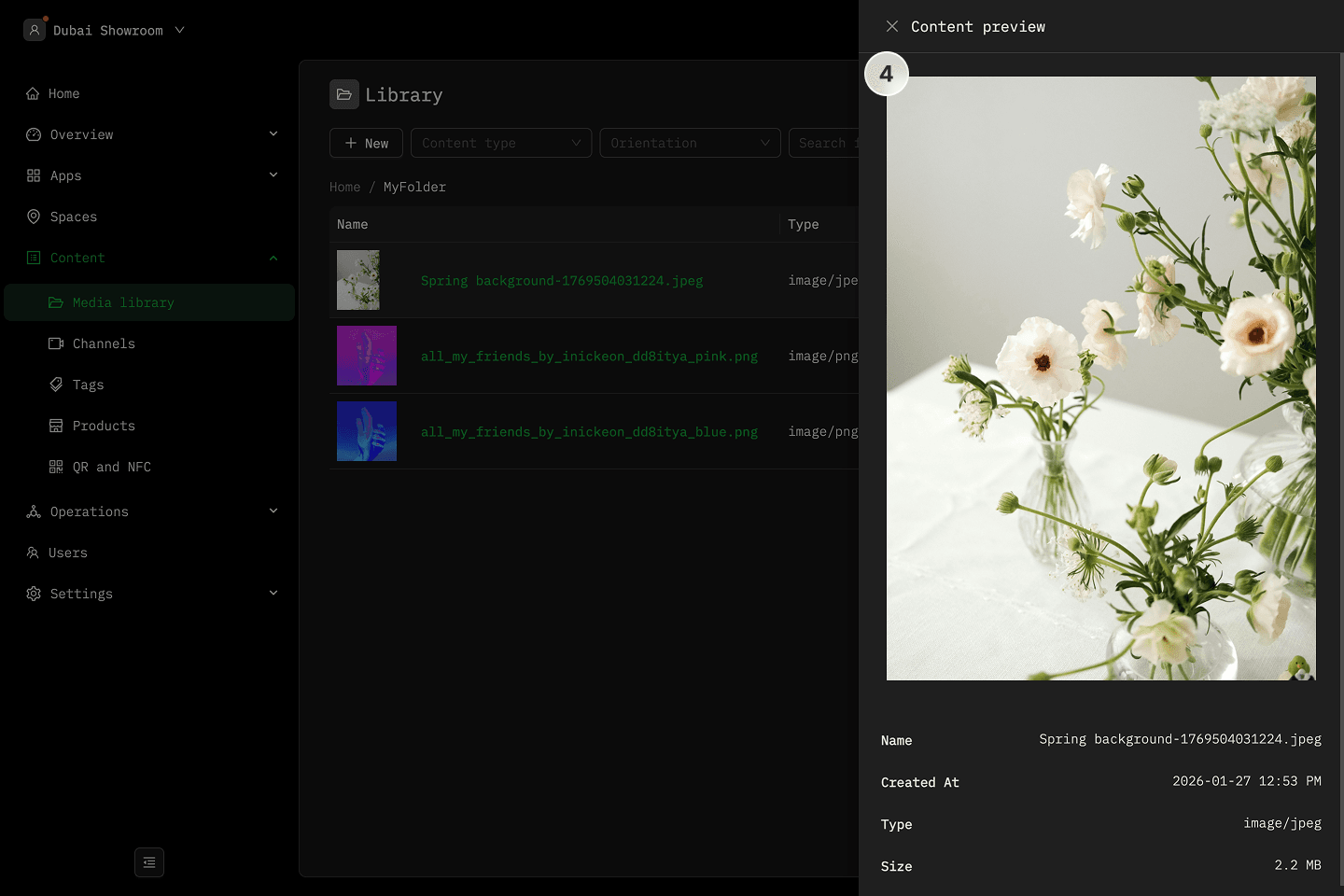This screenshot has width=1344, height=896.
Task: Open the Content type dropdown
Action: 501,143
